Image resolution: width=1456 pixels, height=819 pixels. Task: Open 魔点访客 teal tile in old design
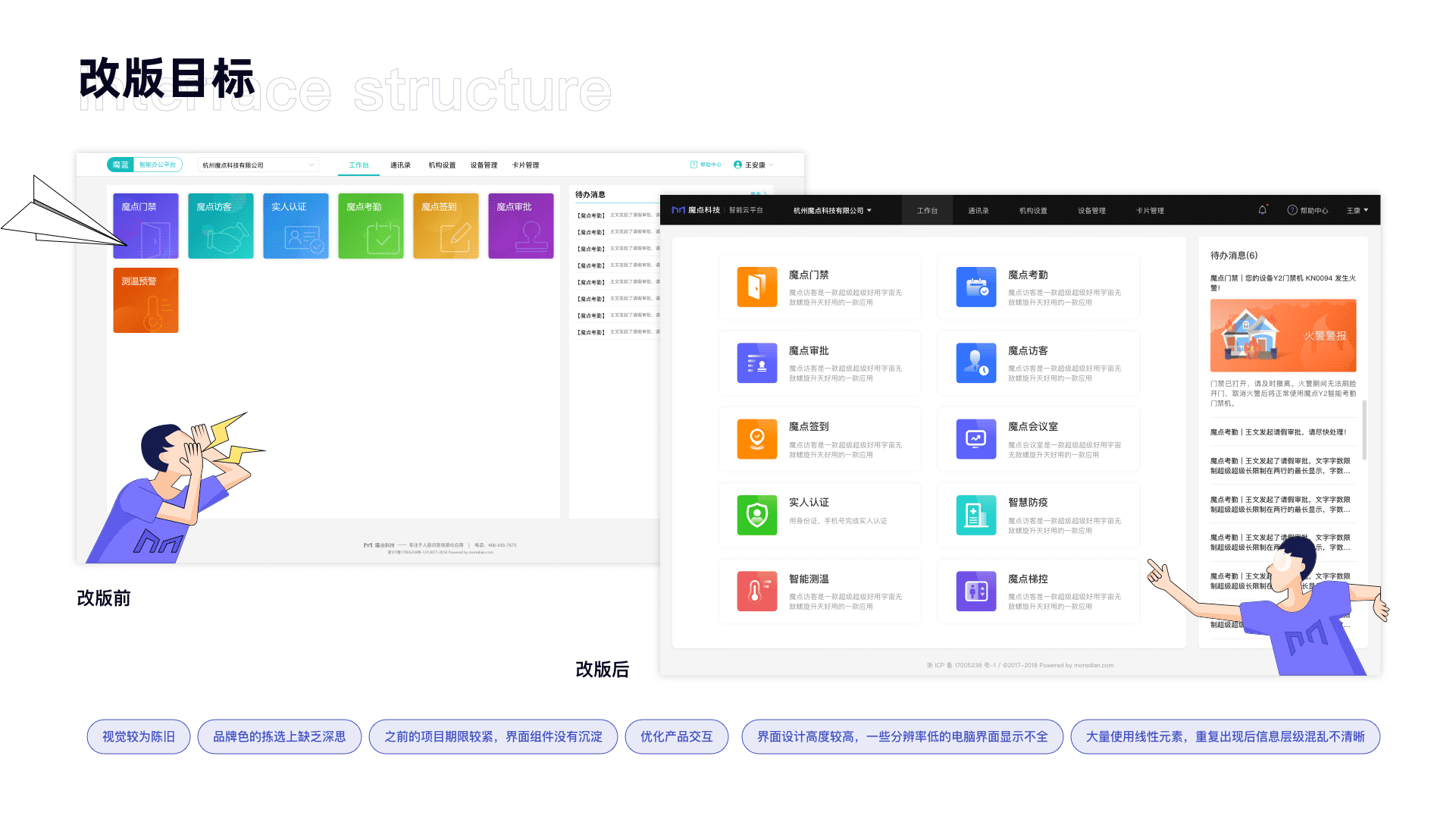[x=221, y=226]
